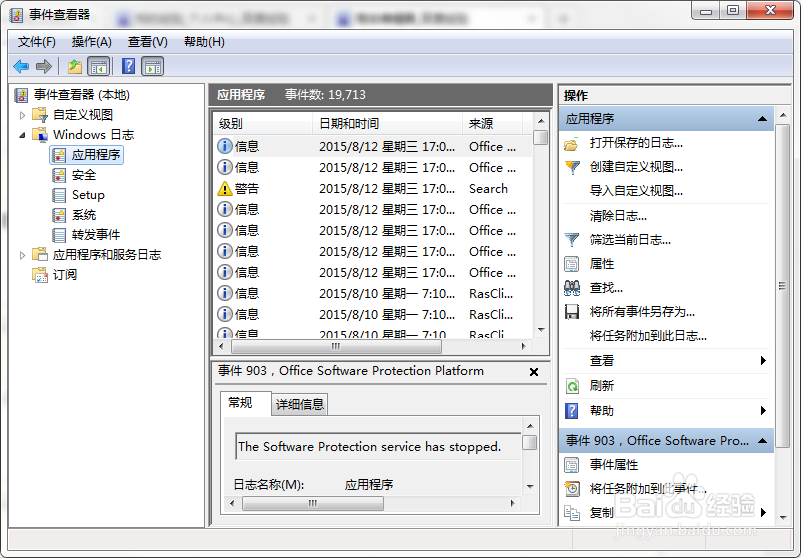Image resolution: width=801 pixels, height=558 pixels.
Task: Expand the 自定义视图 tree node
Action: (x=22, y=115)
